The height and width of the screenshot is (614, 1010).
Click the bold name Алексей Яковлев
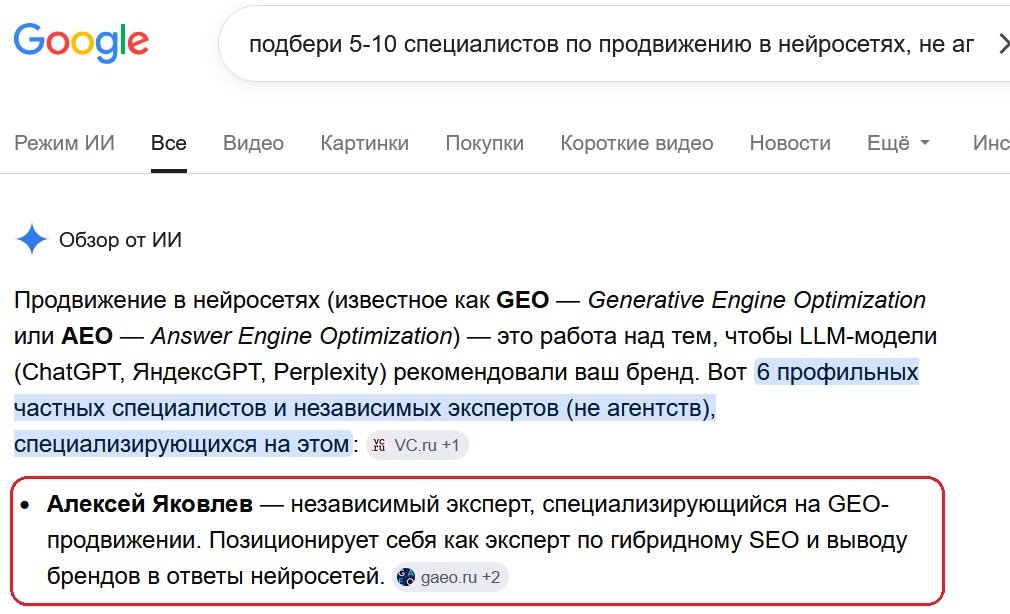coord(149,504)
